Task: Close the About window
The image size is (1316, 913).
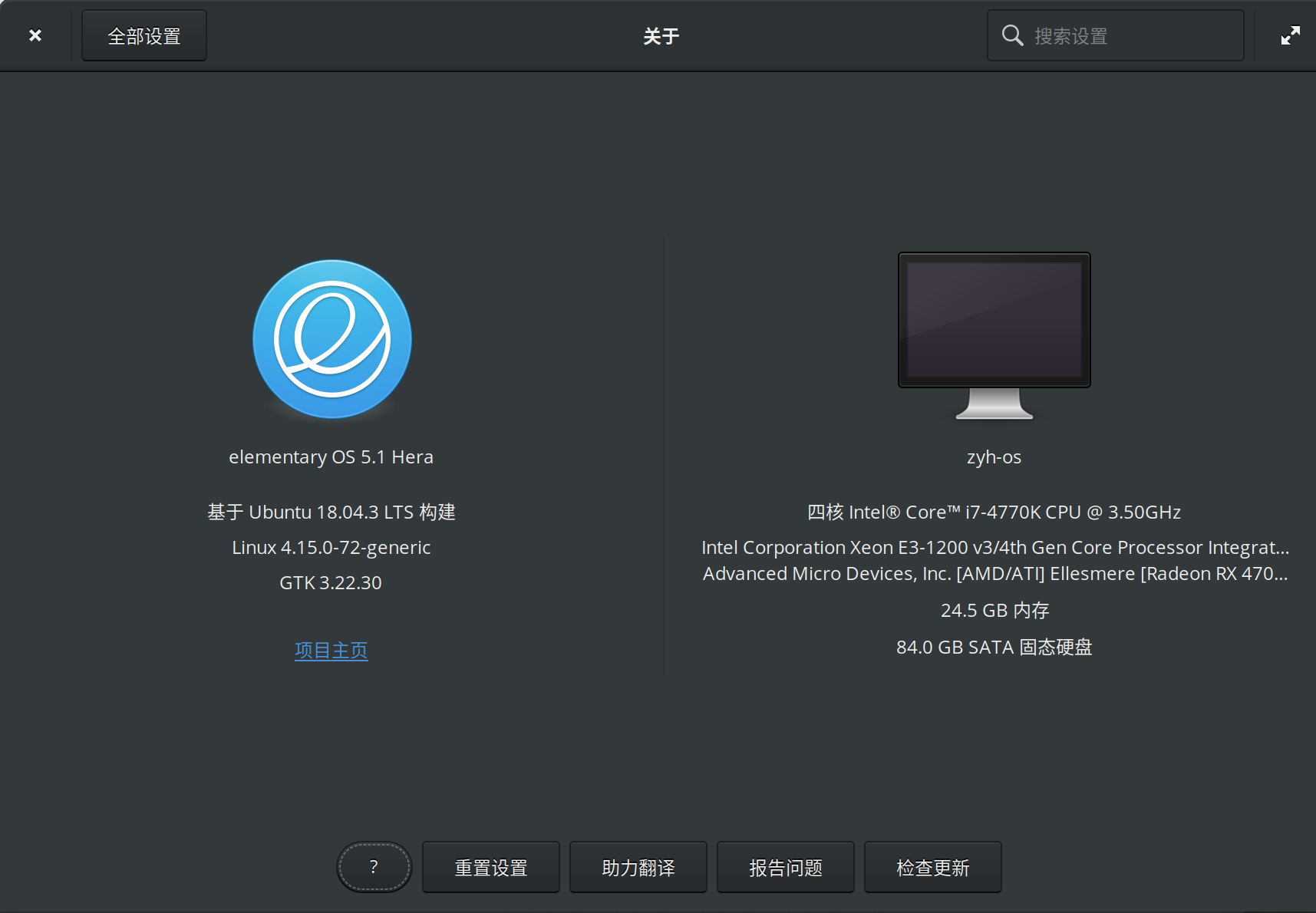Action: [35, 35]
